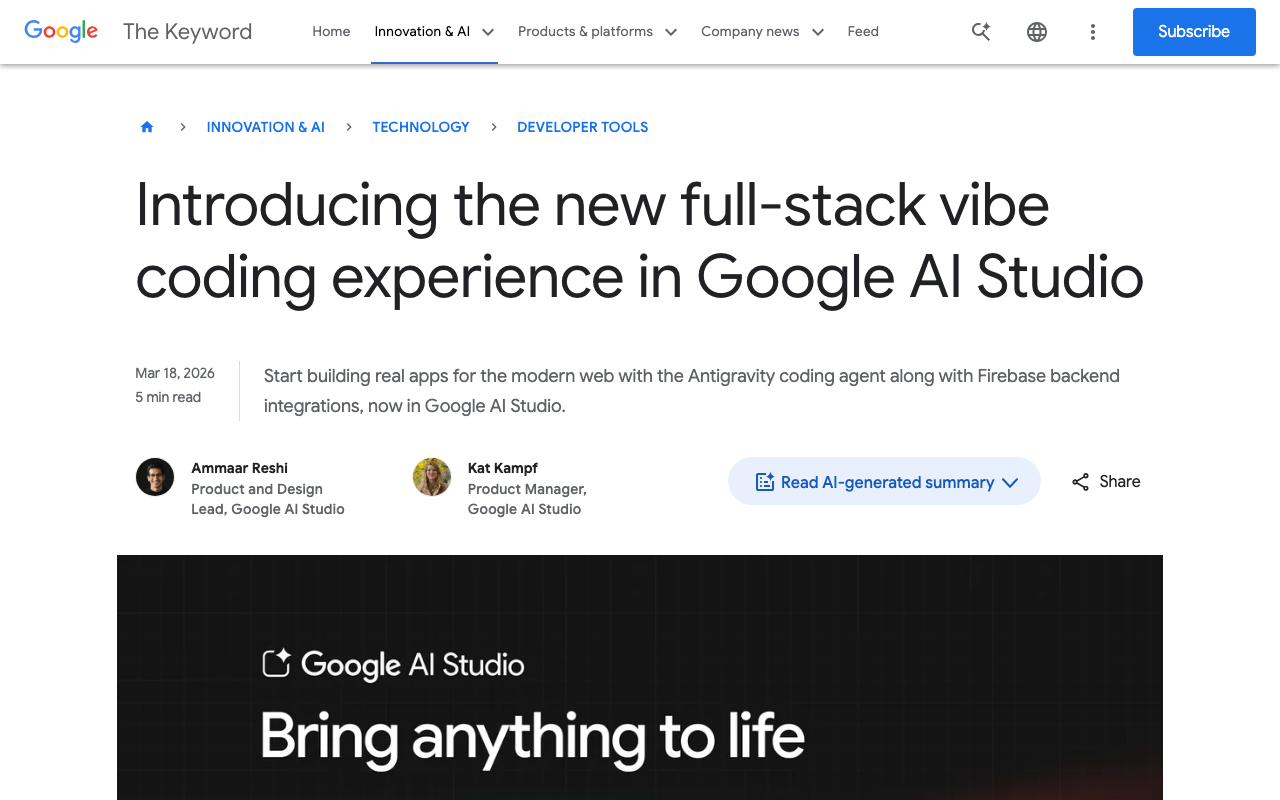Image resolution: width=1280 pixels, height=800 pixels.
Task: Open the three-dot more options menu
Action: click(1093, 32)
